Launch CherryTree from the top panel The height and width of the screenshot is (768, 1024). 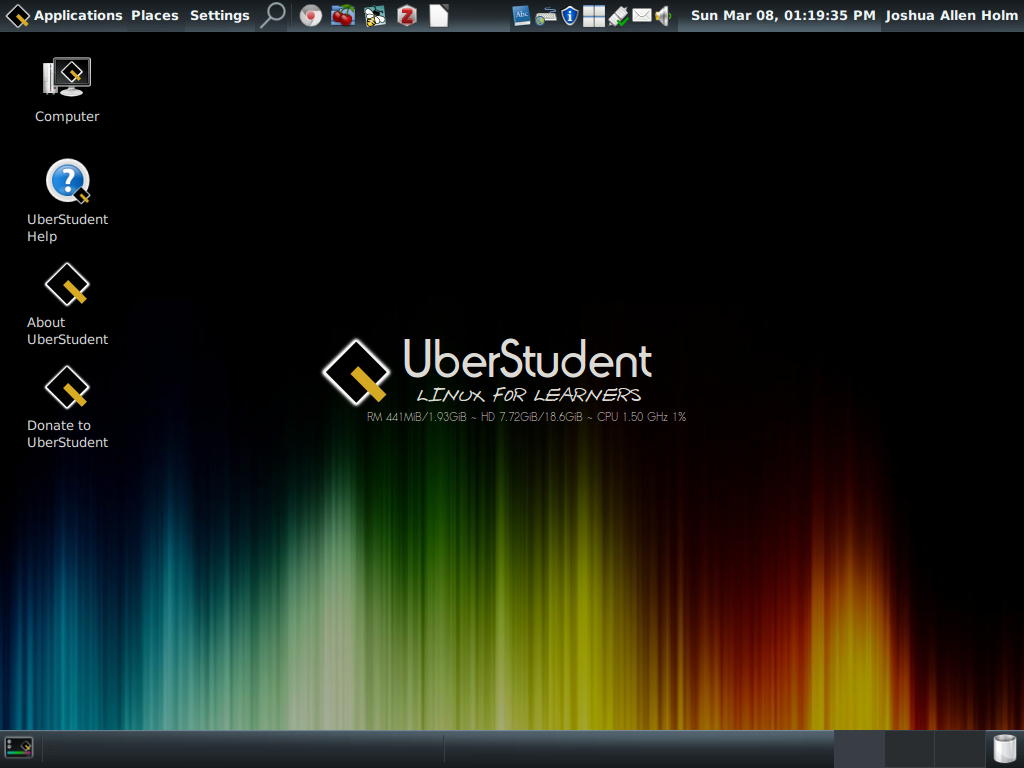(343, 15)
